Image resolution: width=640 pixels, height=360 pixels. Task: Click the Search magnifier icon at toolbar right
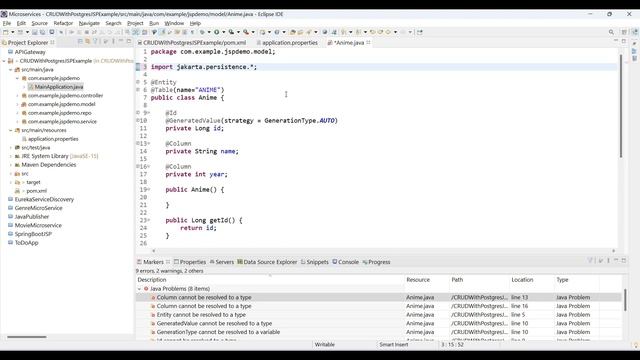(x=611, y=32)
